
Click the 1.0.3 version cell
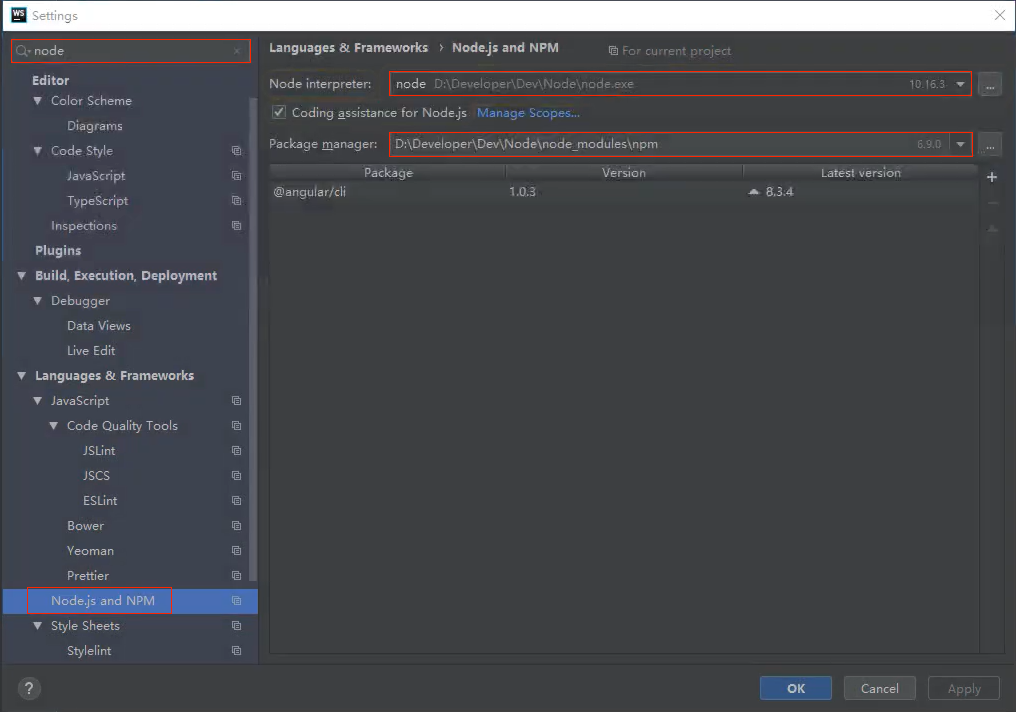[x=522, y=192]
